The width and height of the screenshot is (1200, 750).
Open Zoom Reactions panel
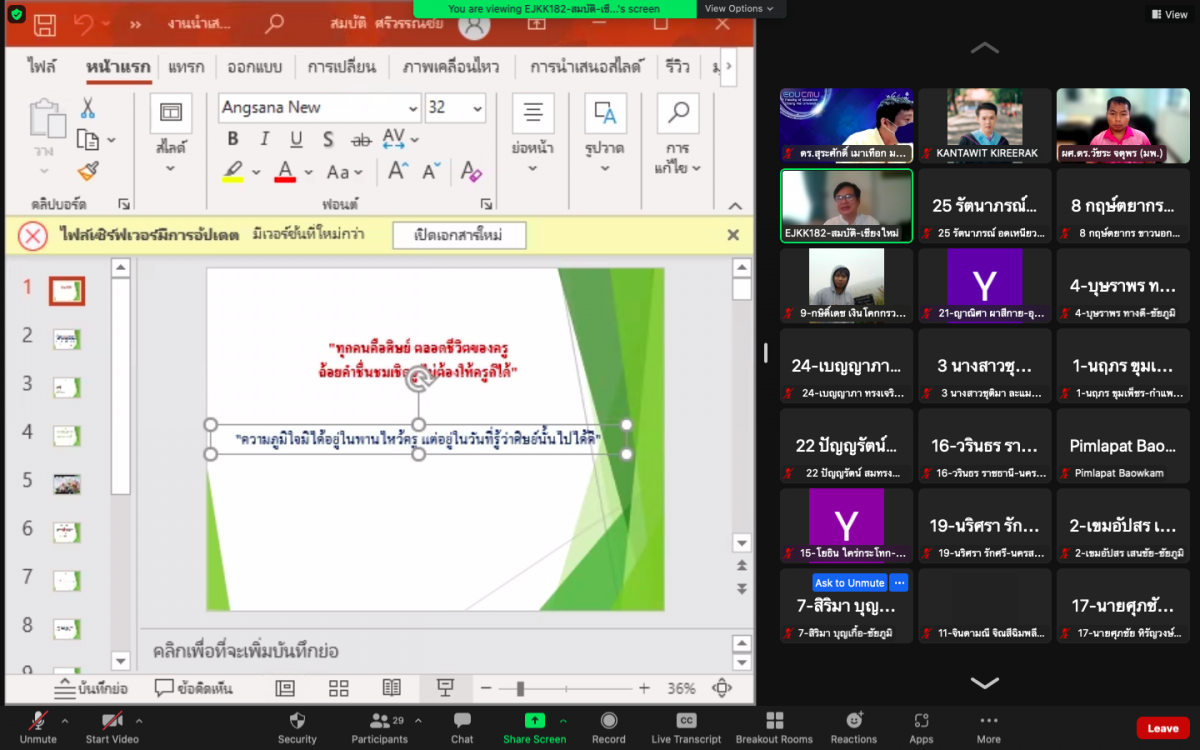pos(853,727)
